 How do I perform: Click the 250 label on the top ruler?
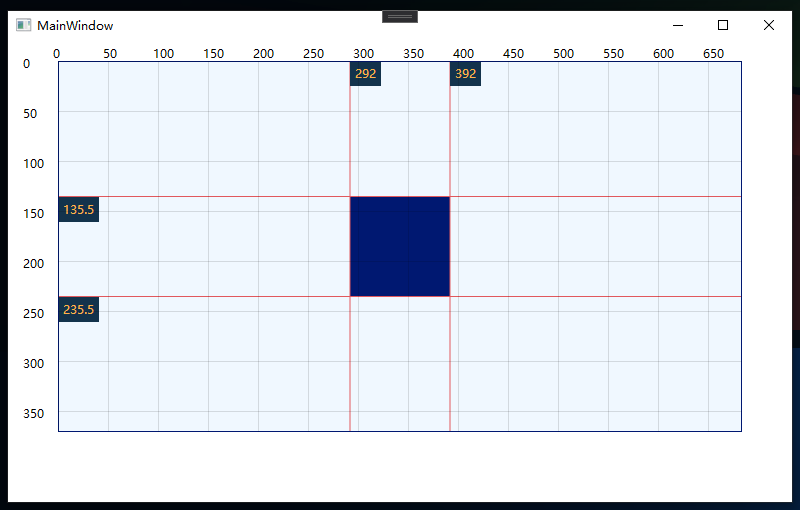[x=313, y=54]
